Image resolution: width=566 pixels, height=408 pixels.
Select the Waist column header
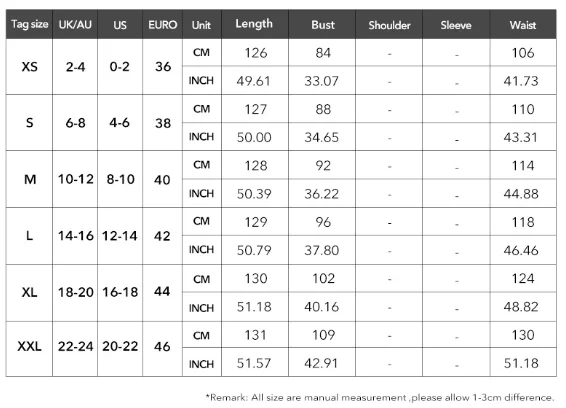523,25
